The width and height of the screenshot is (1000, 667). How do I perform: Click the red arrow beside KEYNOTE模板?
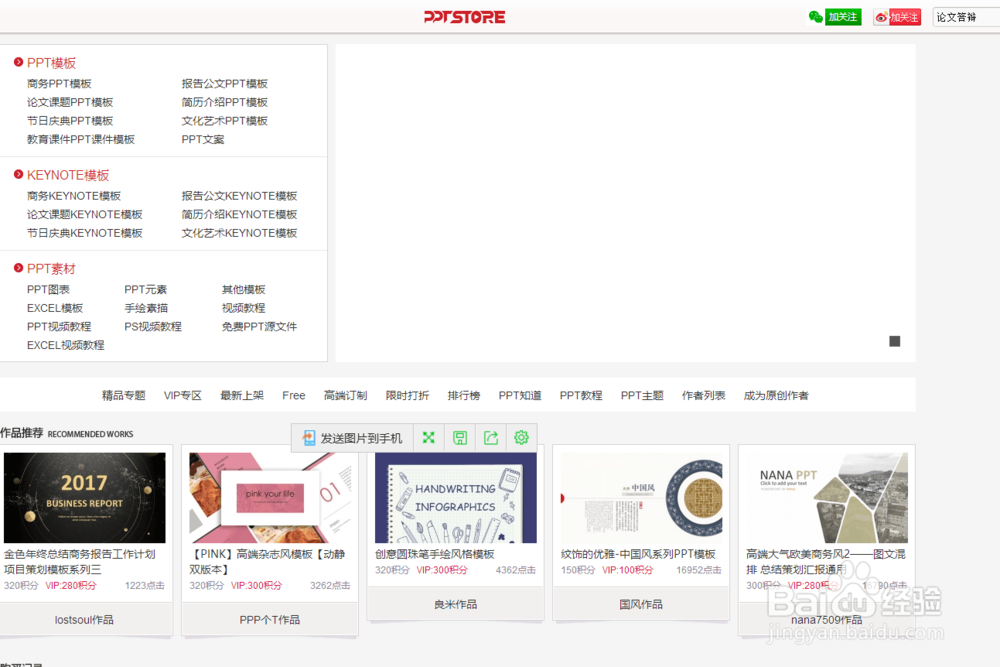pyautogui.click(x=18, y=174)
